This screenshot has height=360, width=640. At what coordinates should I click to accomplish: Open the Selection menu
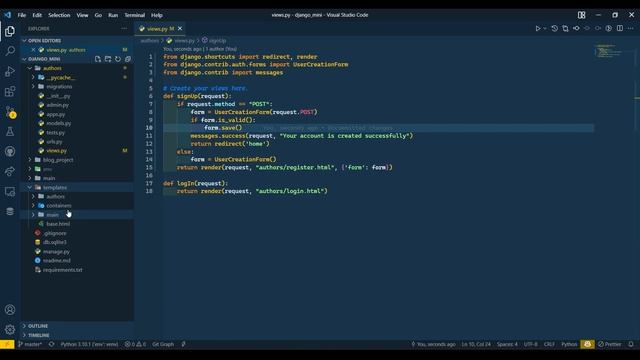(x=59, y=15)
